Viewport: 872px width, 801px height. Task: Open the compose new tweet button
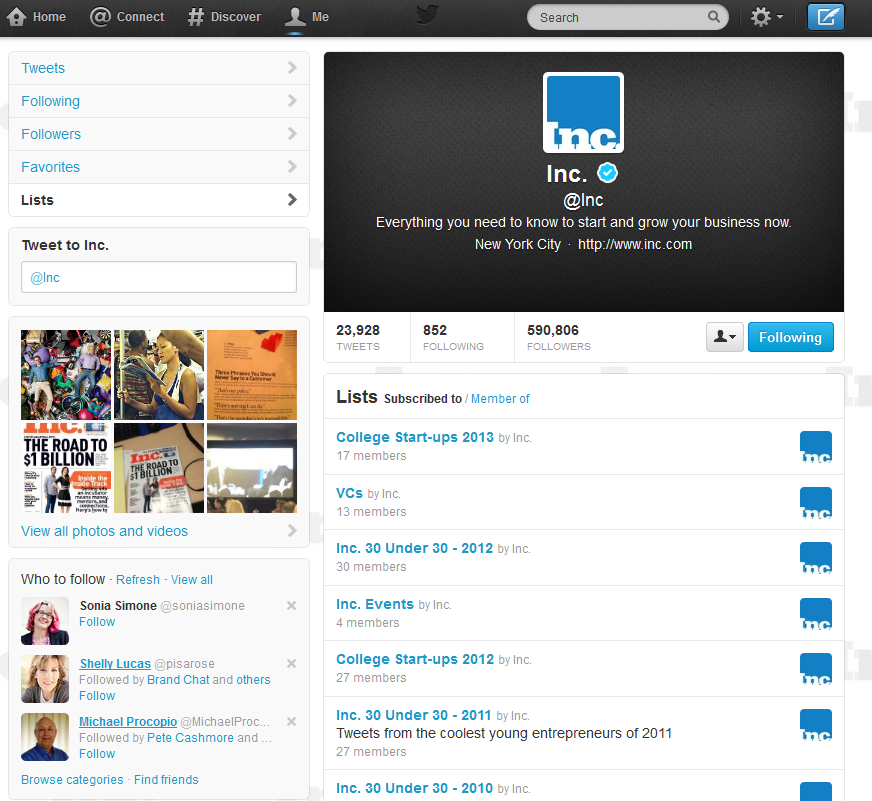(826, 17)
